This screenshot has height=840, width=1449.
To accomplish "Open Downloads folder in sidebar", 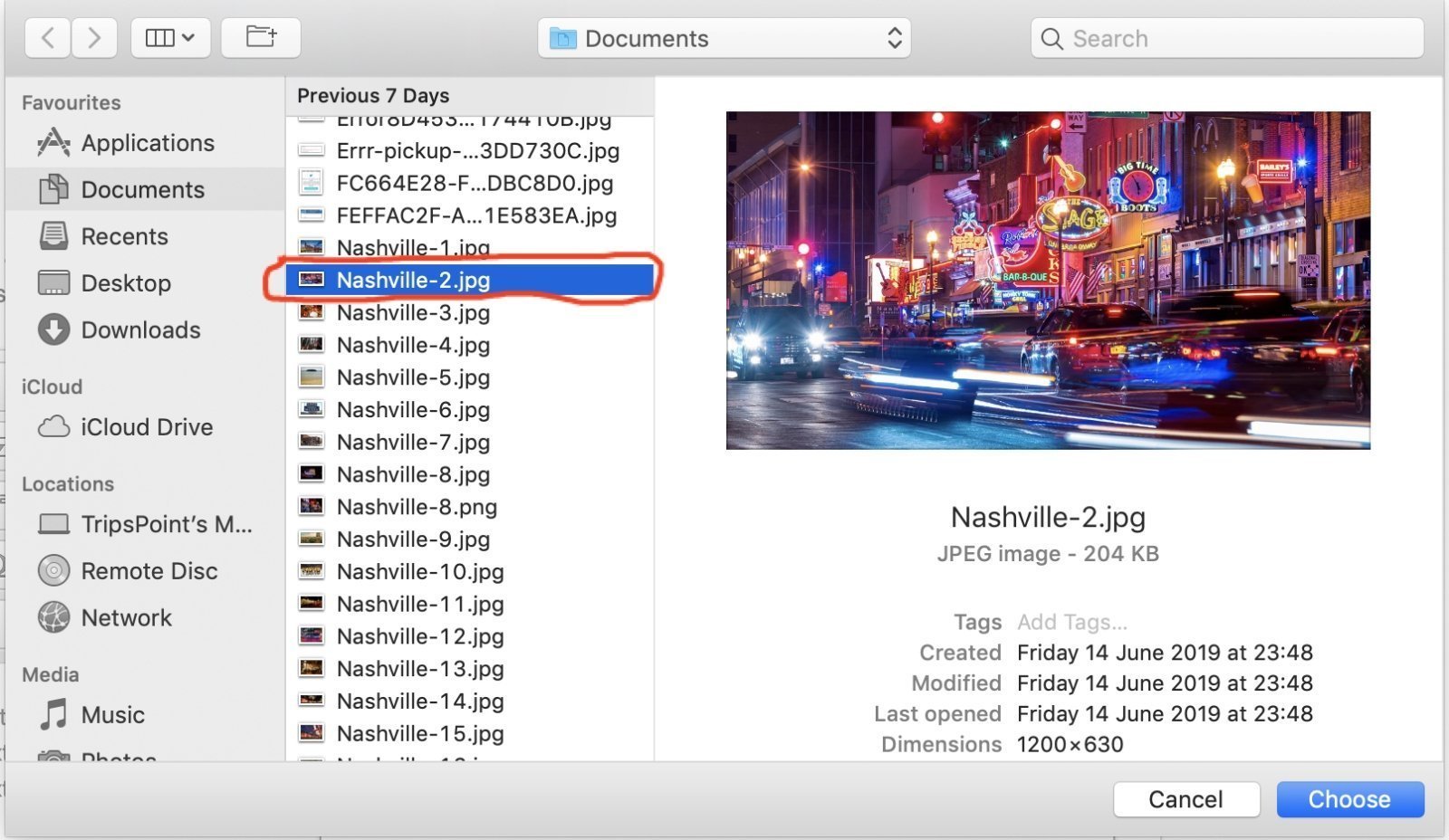I will [x=140, y=330].
